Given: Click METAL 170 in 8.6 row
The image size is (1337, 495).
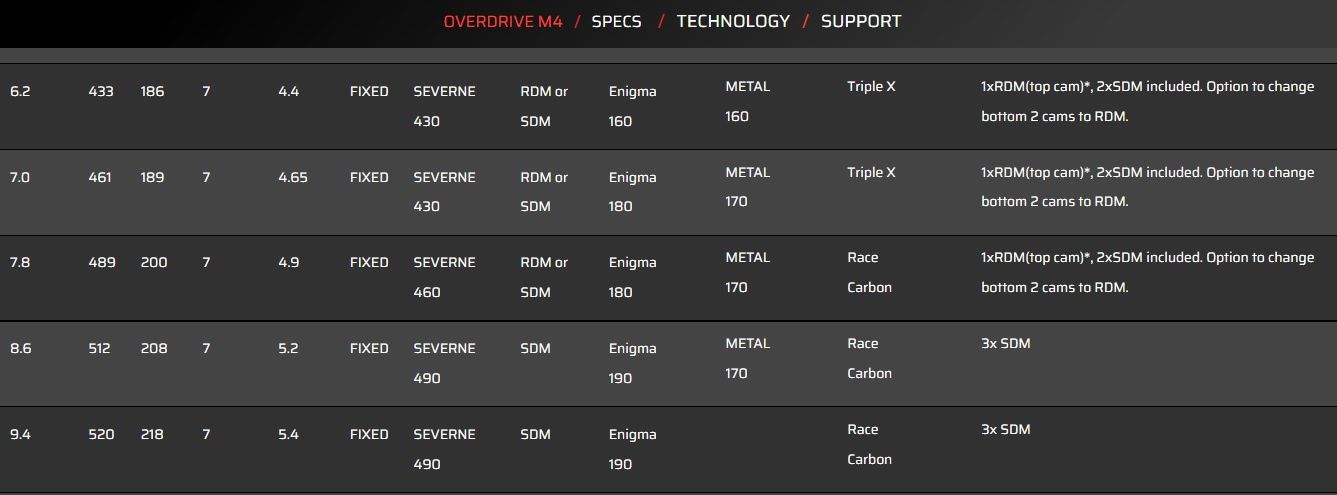Looking at the screenshot, I should (x=748, y=358).
